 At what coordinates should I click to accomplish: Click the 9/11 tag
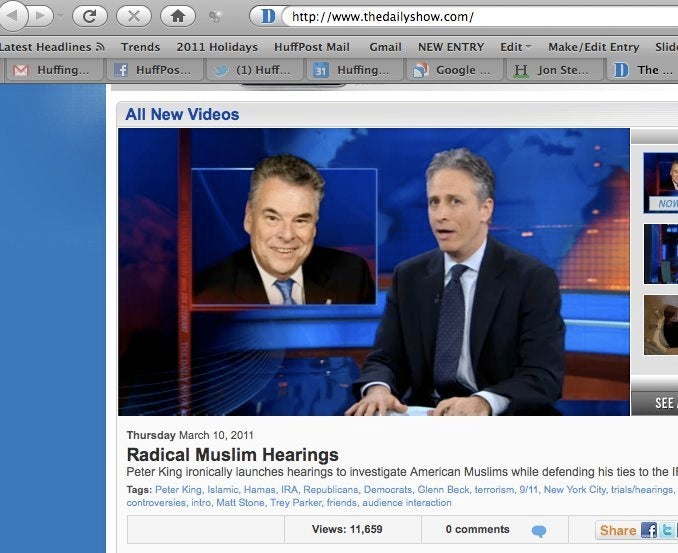(x=529, y=490)
